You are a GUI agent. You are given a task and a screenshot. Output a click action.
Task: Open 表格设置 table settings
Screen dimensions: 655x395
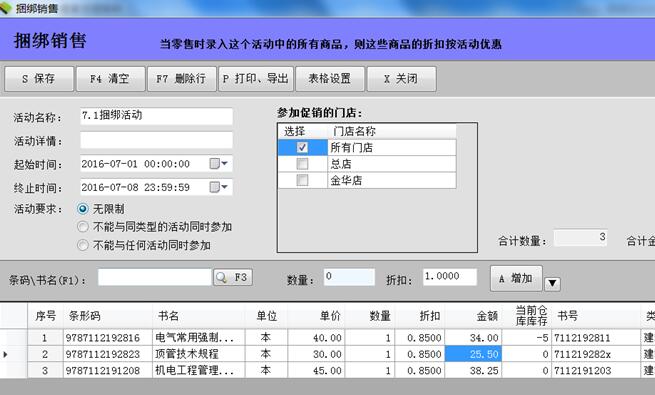pyautogui.click(x=330, y=78)
